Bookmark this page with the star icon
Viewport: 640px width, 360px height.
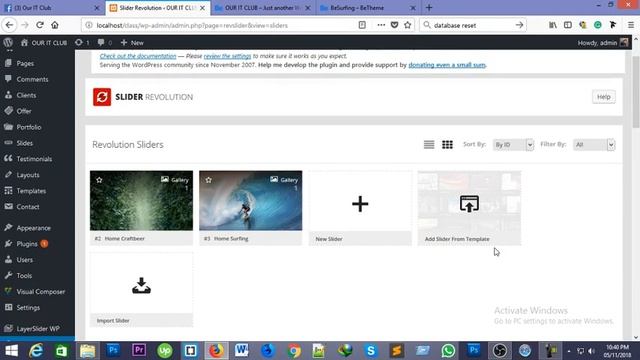[407, 25]
